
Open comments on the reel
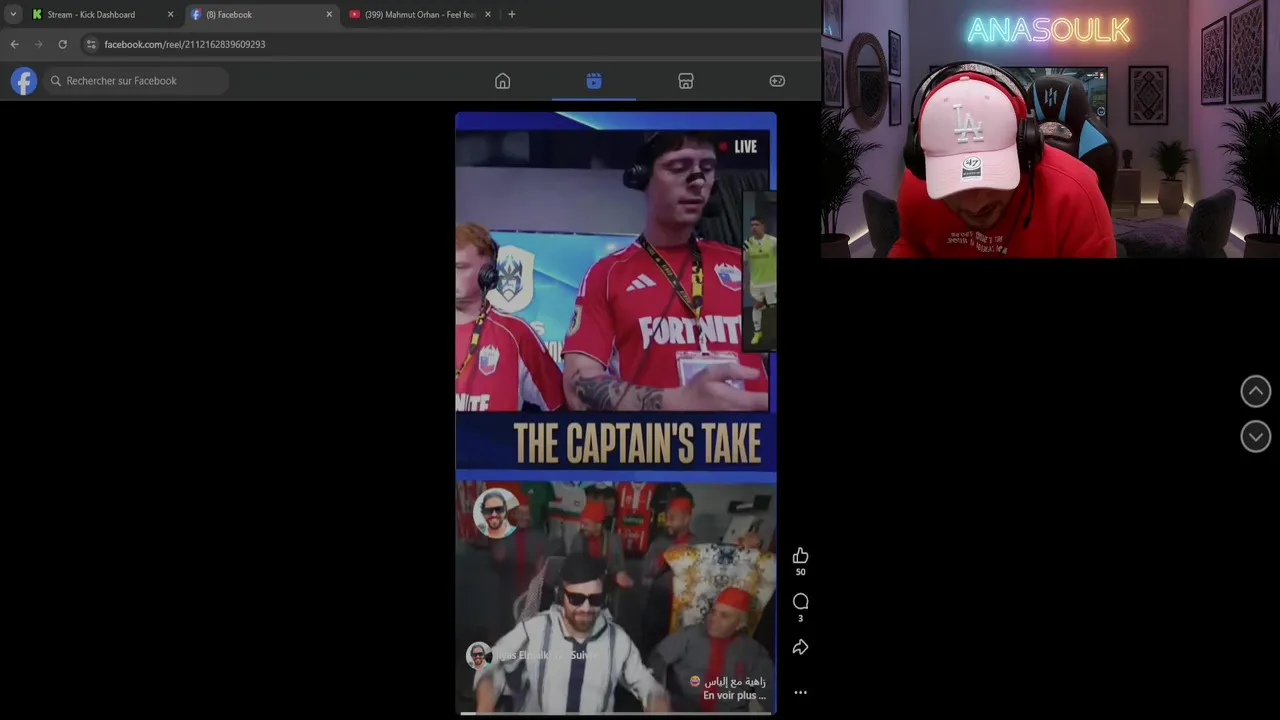tap(800, 601)
